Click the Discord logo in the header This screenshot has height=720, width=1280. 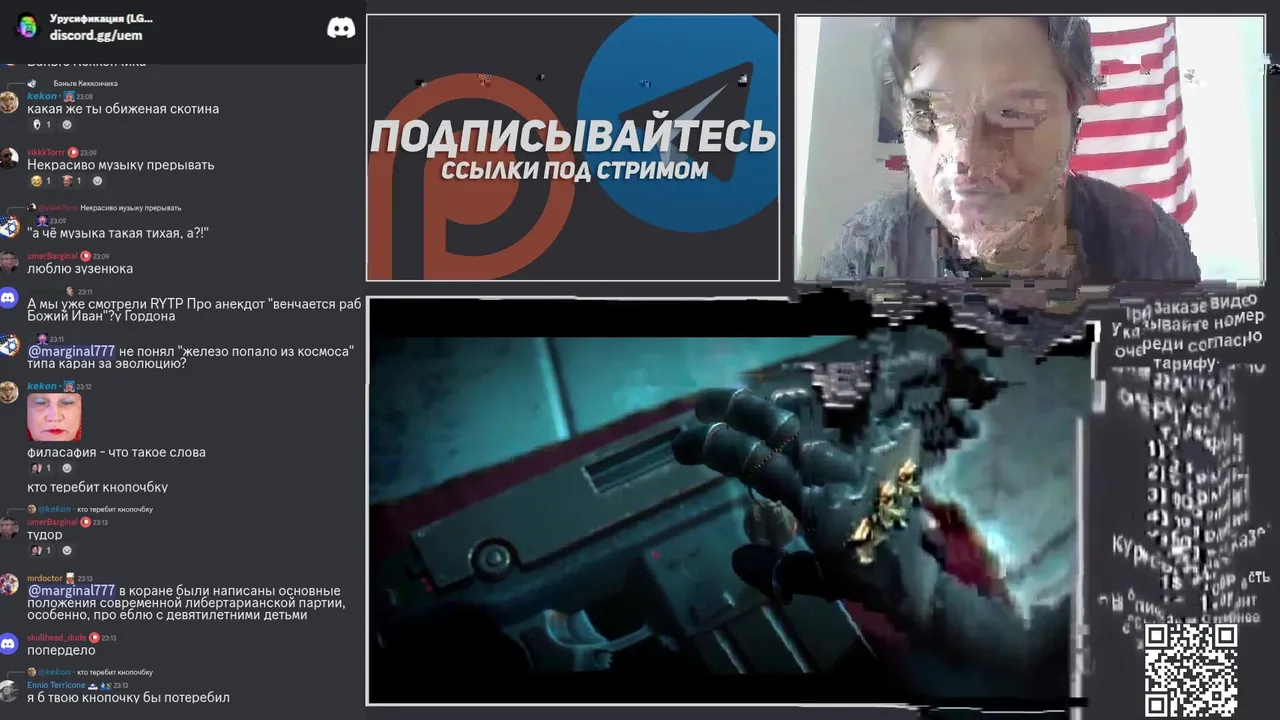pos(341,28)
